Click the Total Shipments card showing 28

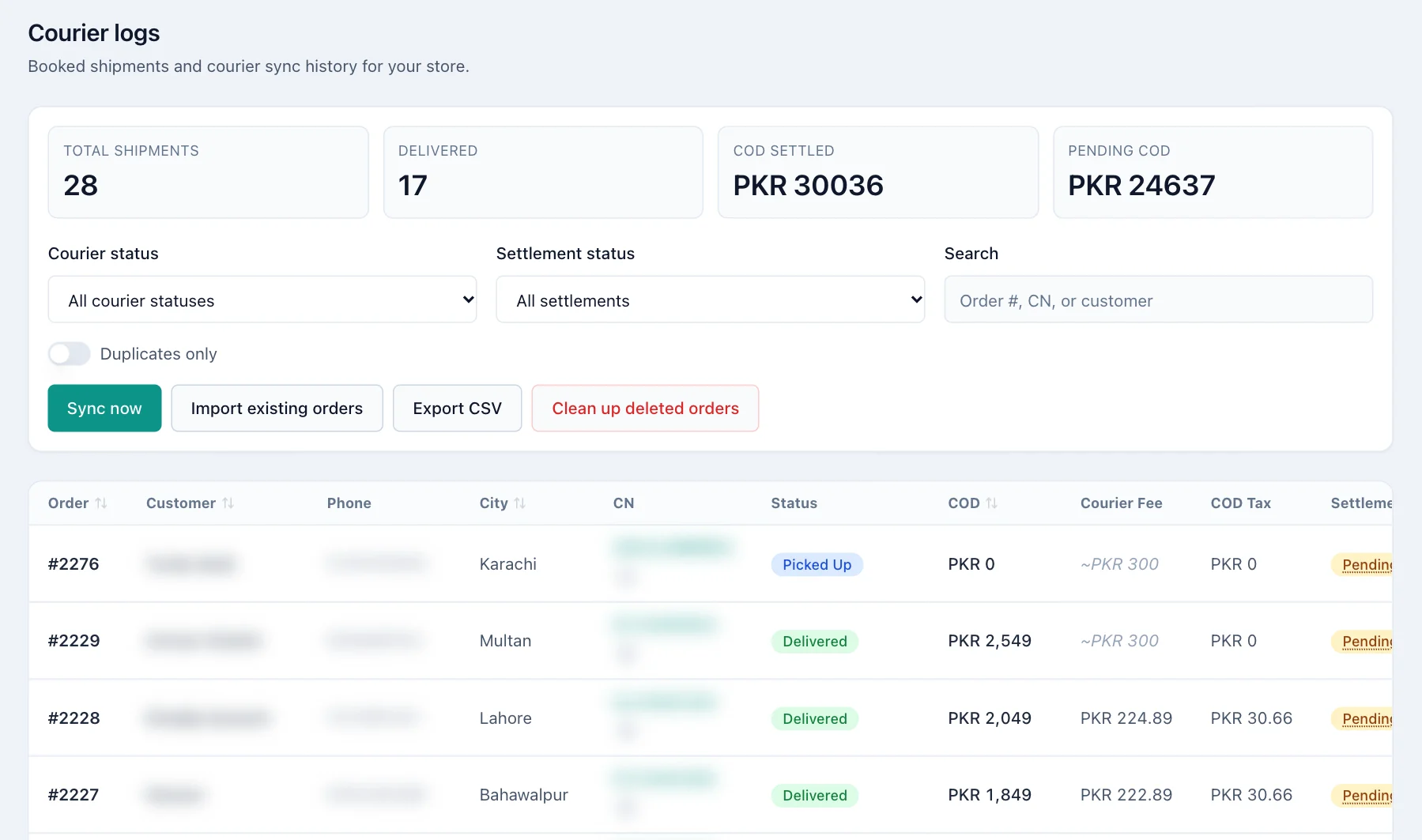(209, 172)
